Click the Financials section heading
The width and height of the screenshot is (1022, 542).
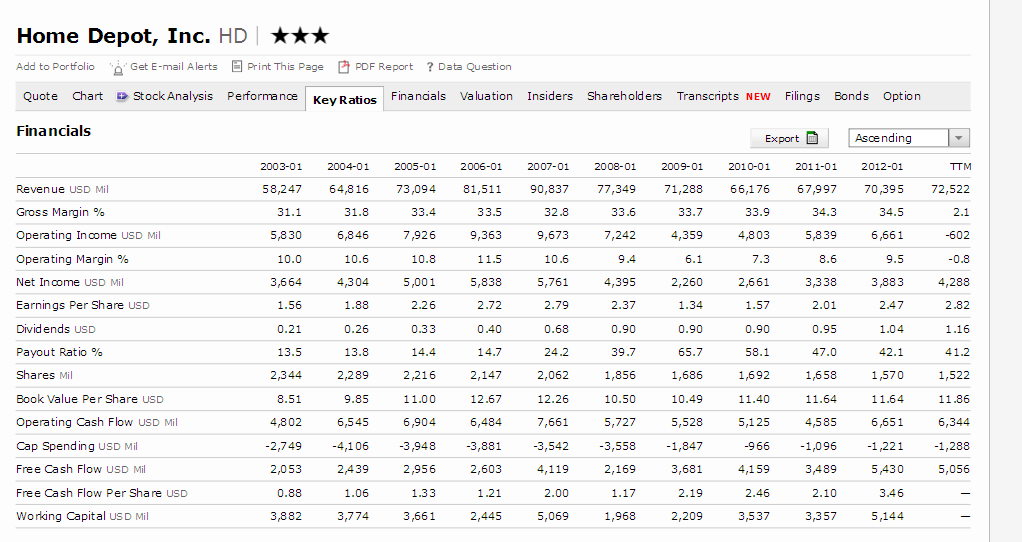53,131
